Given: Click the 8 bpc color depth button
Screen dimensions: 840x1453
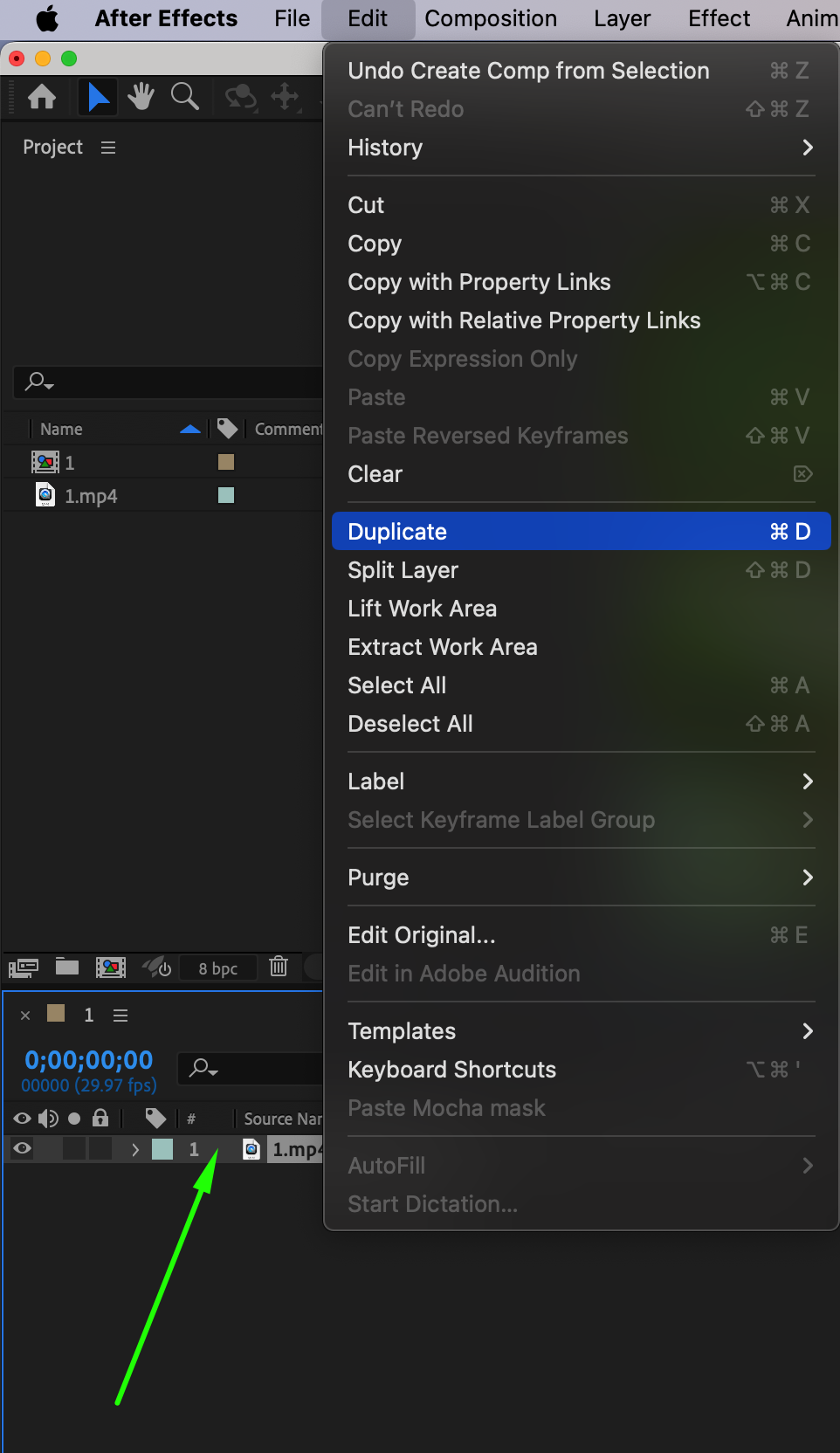Looking at the screenshot, I should [x=217, y=968].
